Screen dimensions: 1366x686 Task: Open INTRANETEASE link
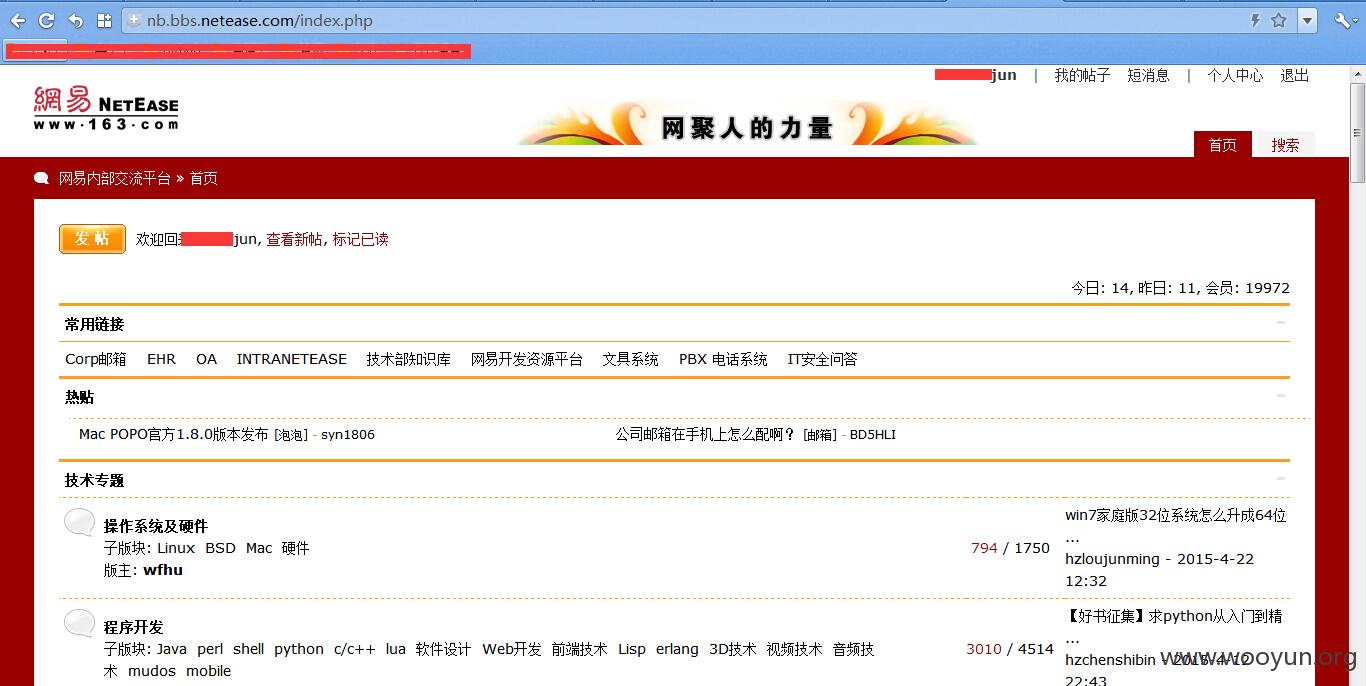292,359
